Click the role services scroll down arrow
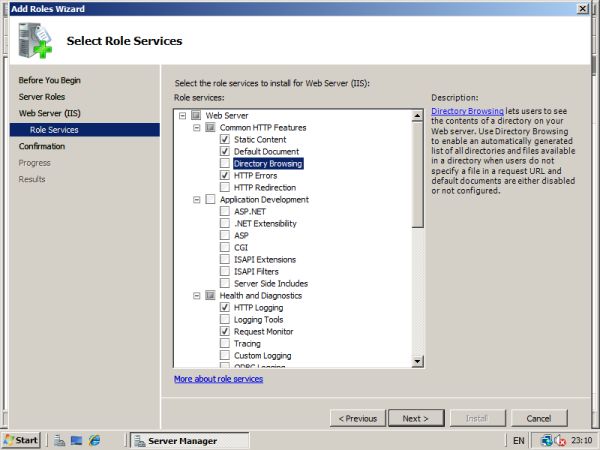The width and height of the screenshot is (600, 450). tap(417, 360)
